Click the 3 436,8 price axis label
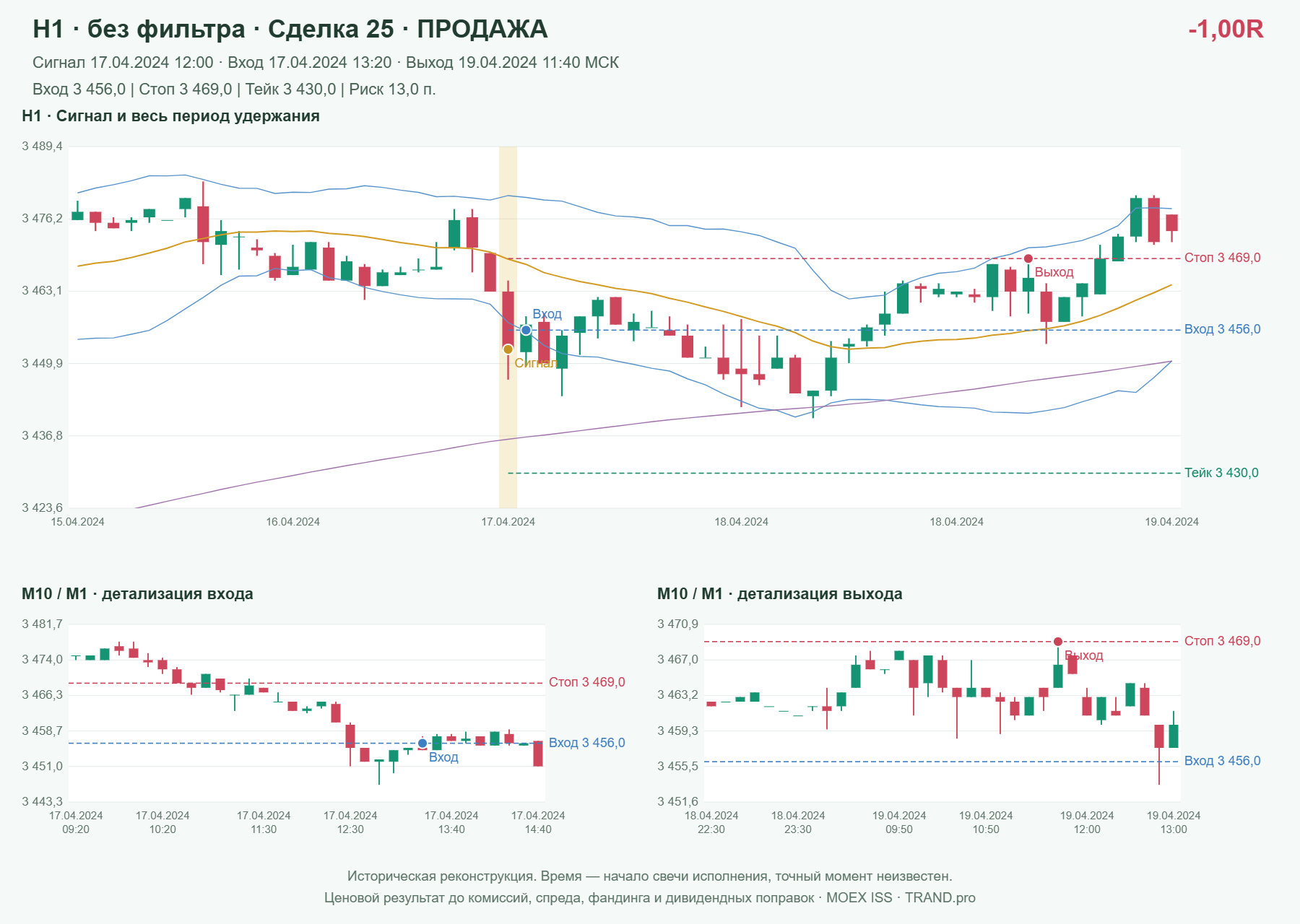The image size is (1300, 924). [42, 435]
